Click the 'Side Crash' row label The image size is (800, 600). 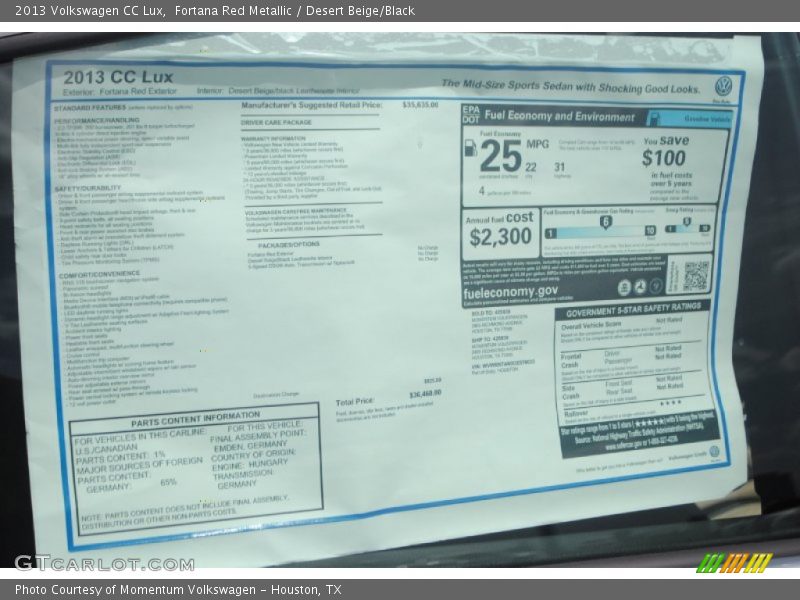(571, 393)
